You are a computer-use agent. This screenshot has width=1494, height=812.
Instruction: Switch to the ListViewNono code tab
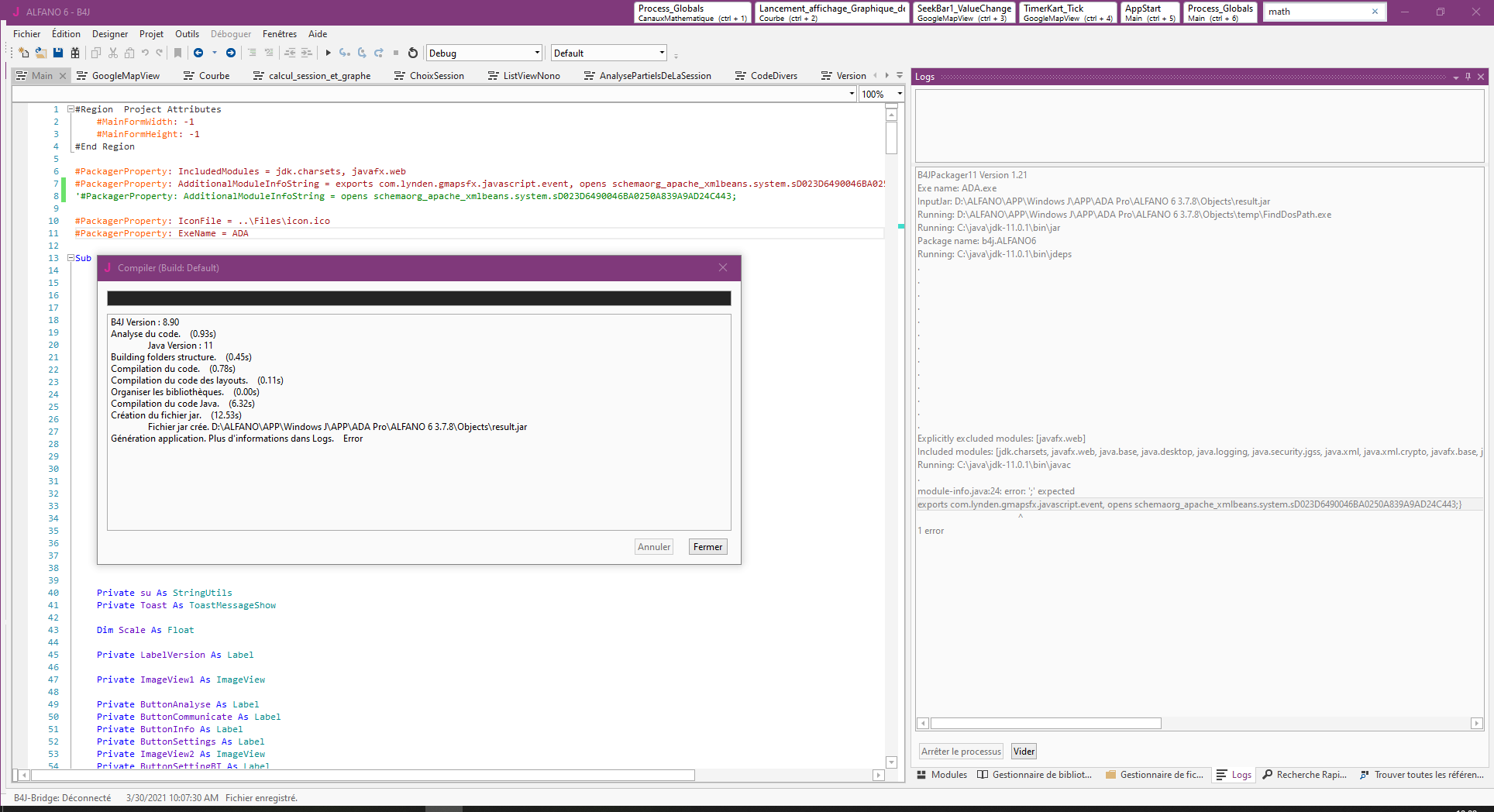[x=524, y=76]
